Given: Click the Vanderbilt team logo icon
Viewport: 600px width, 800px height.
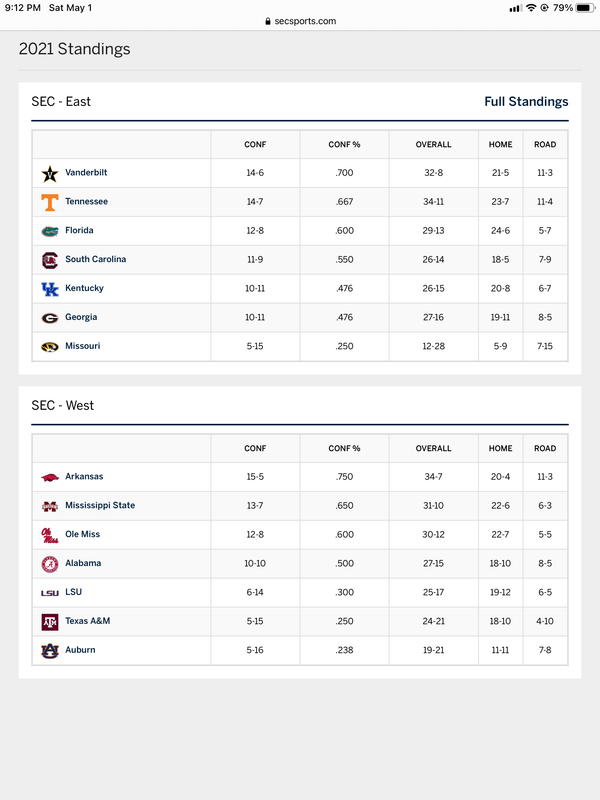Looking at the screenshot, I should (49, 173).
